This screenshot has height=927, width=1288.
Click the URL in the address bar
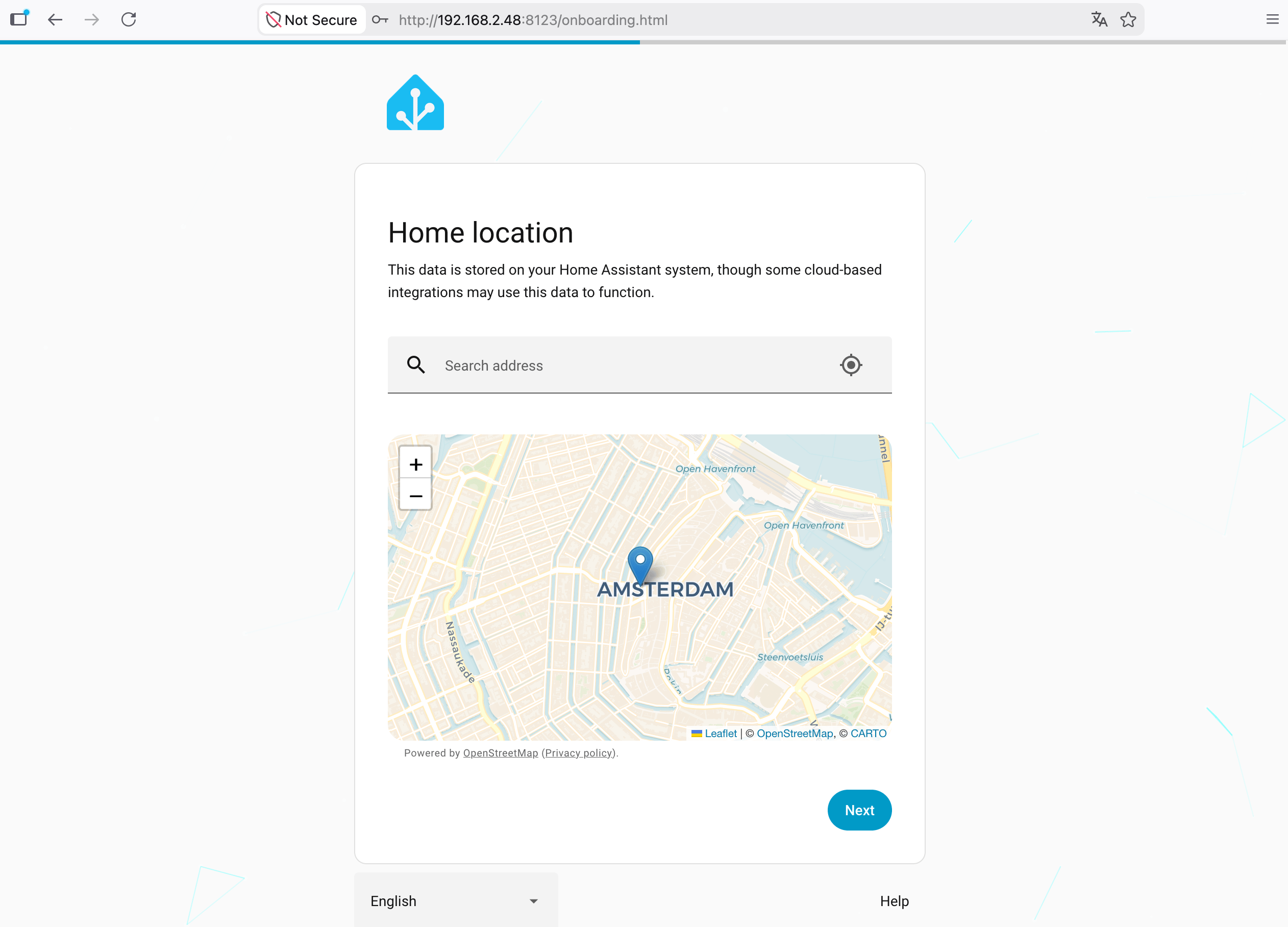pyautogui.click(x=533, y=20)
